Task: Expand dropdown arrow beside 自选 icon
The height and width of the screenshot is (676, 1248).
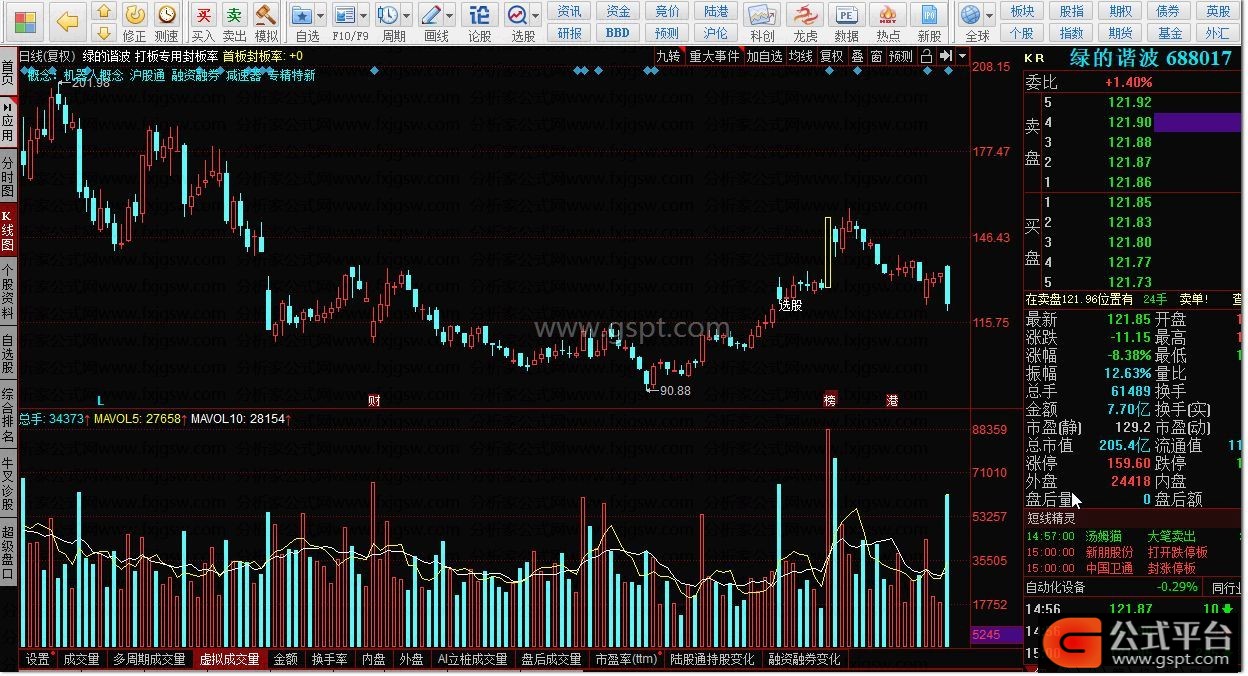Action: (320, 16)
